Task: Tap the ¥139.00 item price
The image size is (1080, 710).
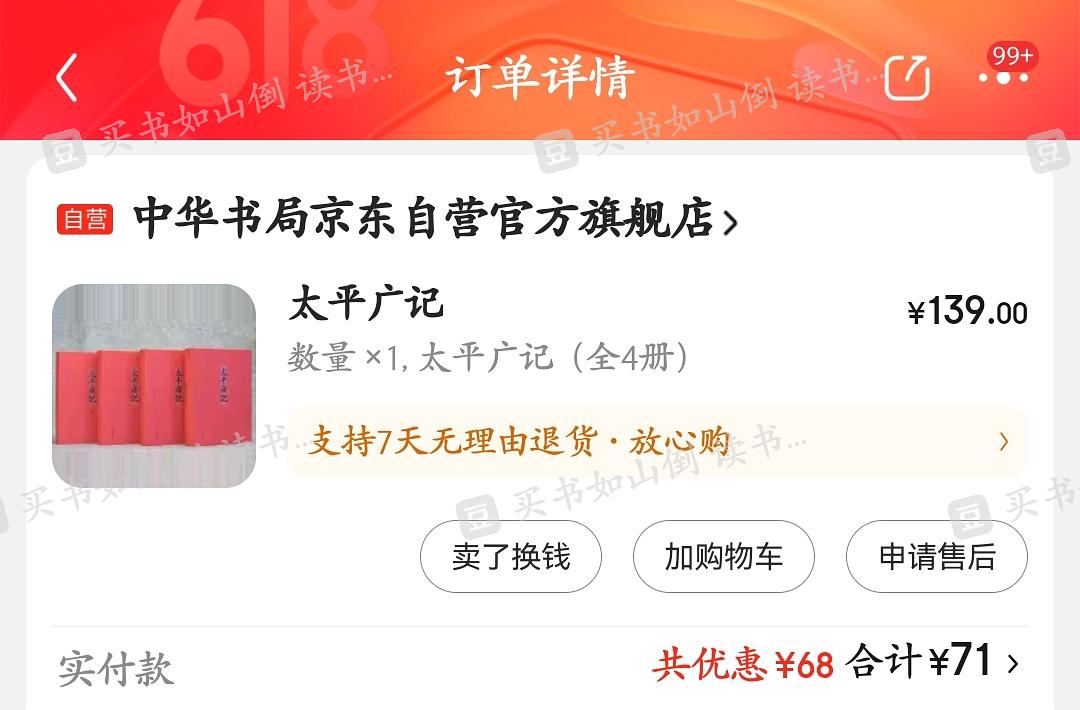Action: [967, 312]
